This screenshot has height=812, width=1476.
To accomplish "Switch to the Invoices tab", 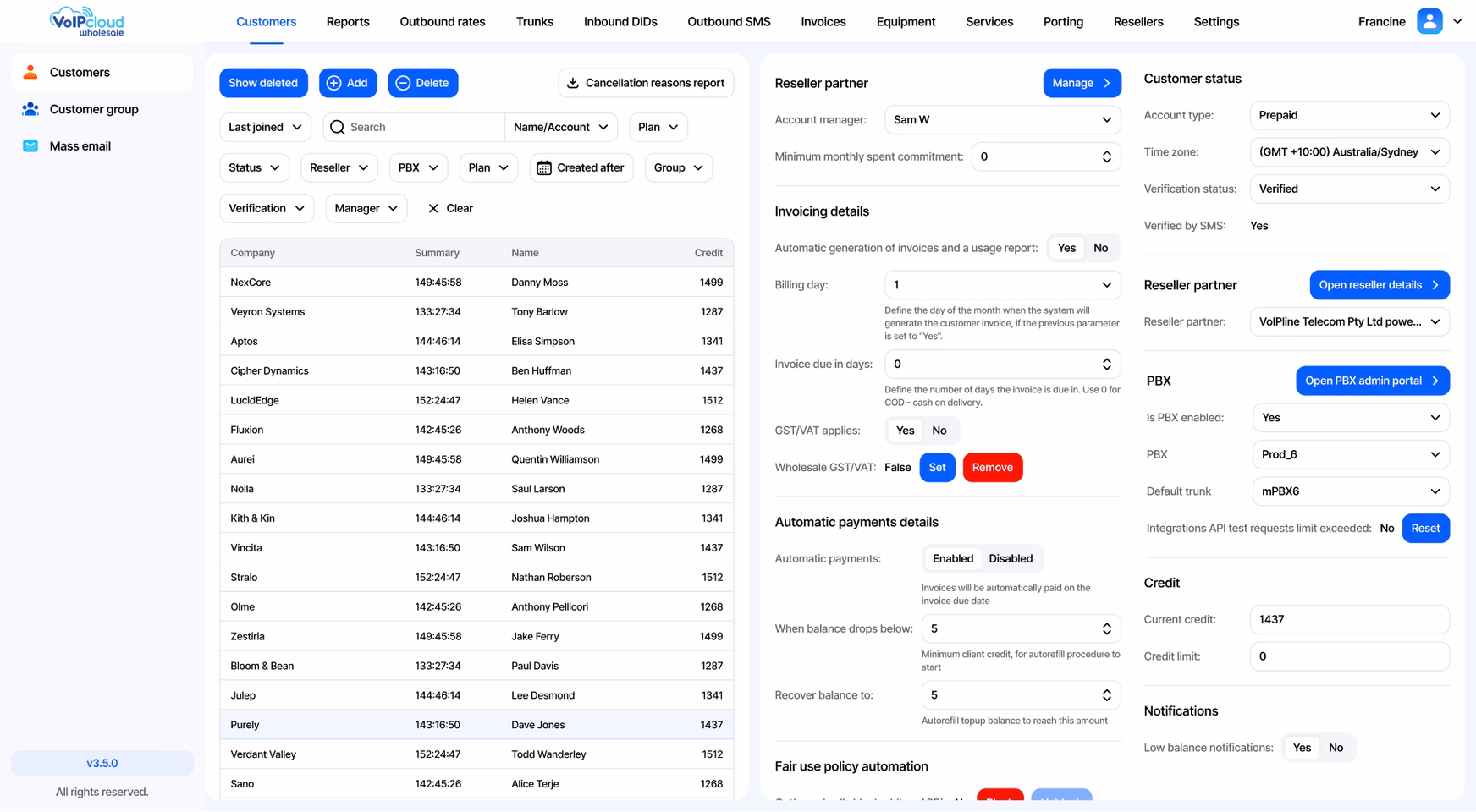I will click(x=823, y=22).
